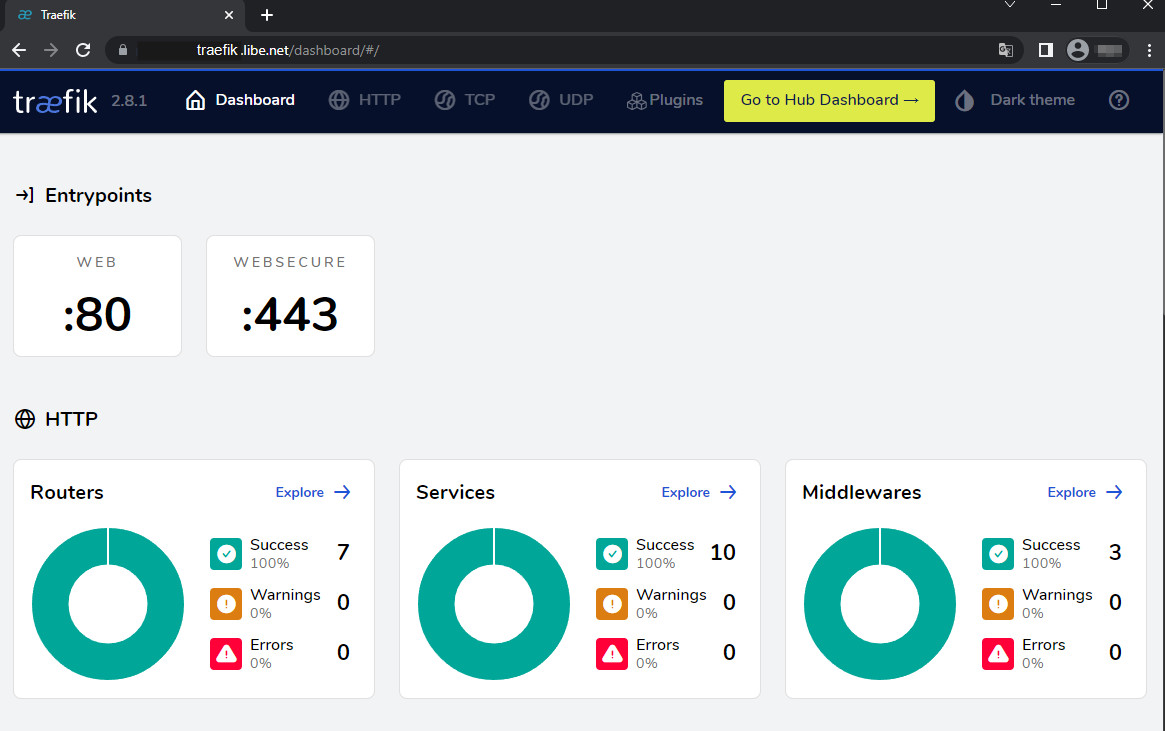Open the help question mark icon
This screenshot has width=1165, height=731.
coord(1120,100)
